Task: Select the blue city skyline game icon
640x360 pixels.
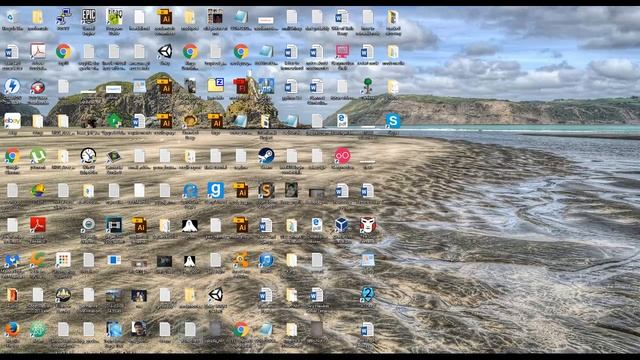Action: 266,86
